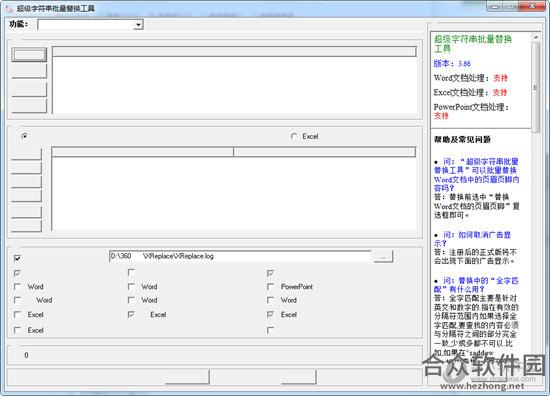Open the 如何取消广告显示 question link
Screen dimensions: 550x396
[472, 239]
